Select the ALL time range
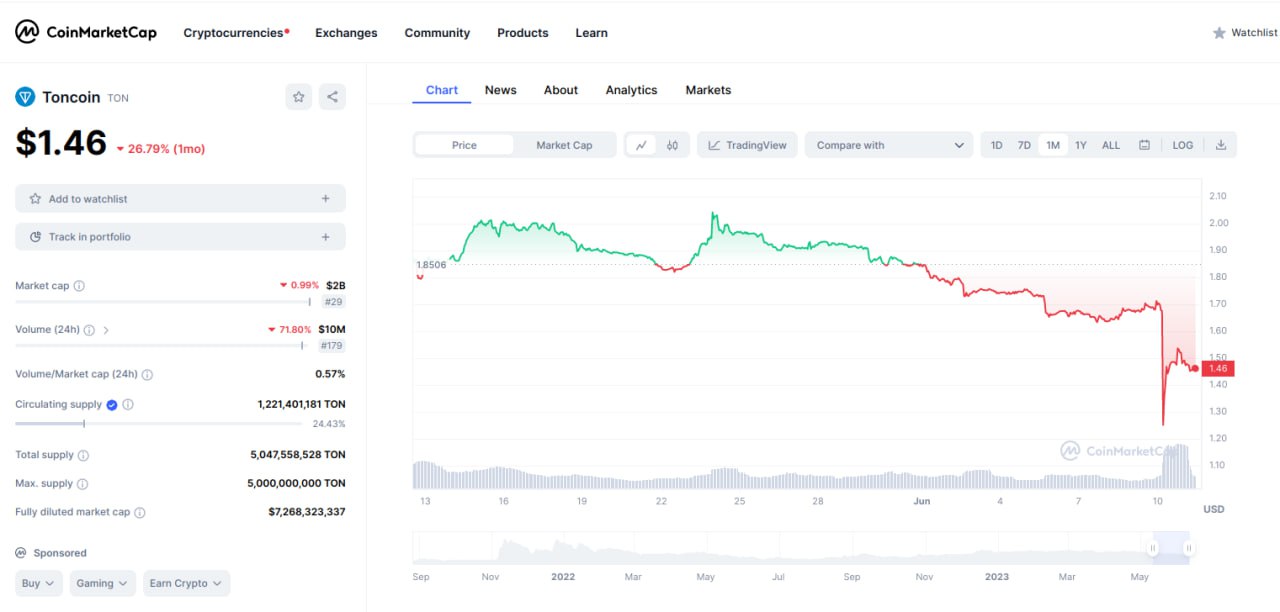Image resolution: width=1280 pixels, height=612 pixels. (1111, 145)
